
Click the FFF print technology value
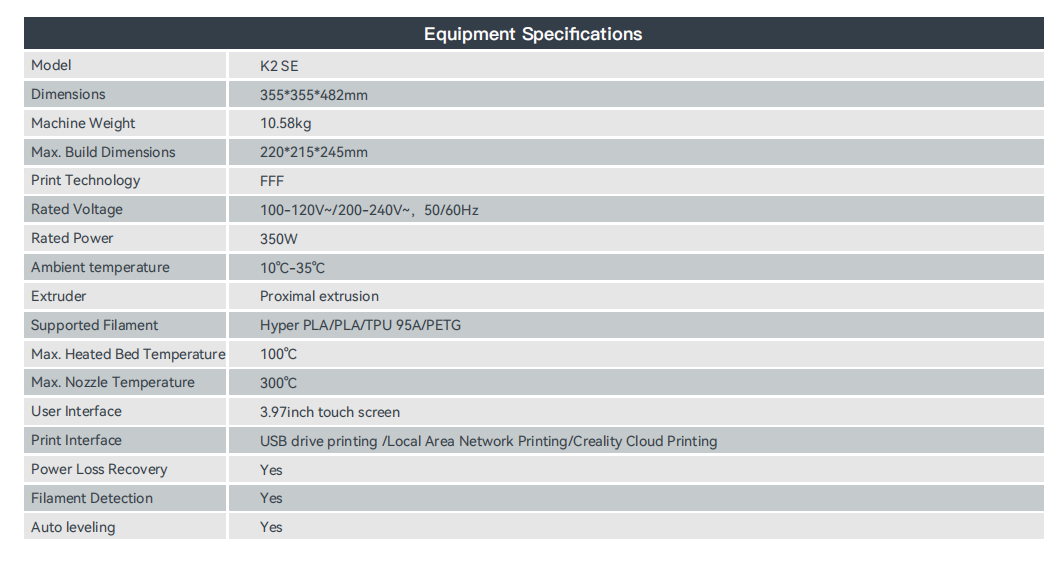(272, 181)
